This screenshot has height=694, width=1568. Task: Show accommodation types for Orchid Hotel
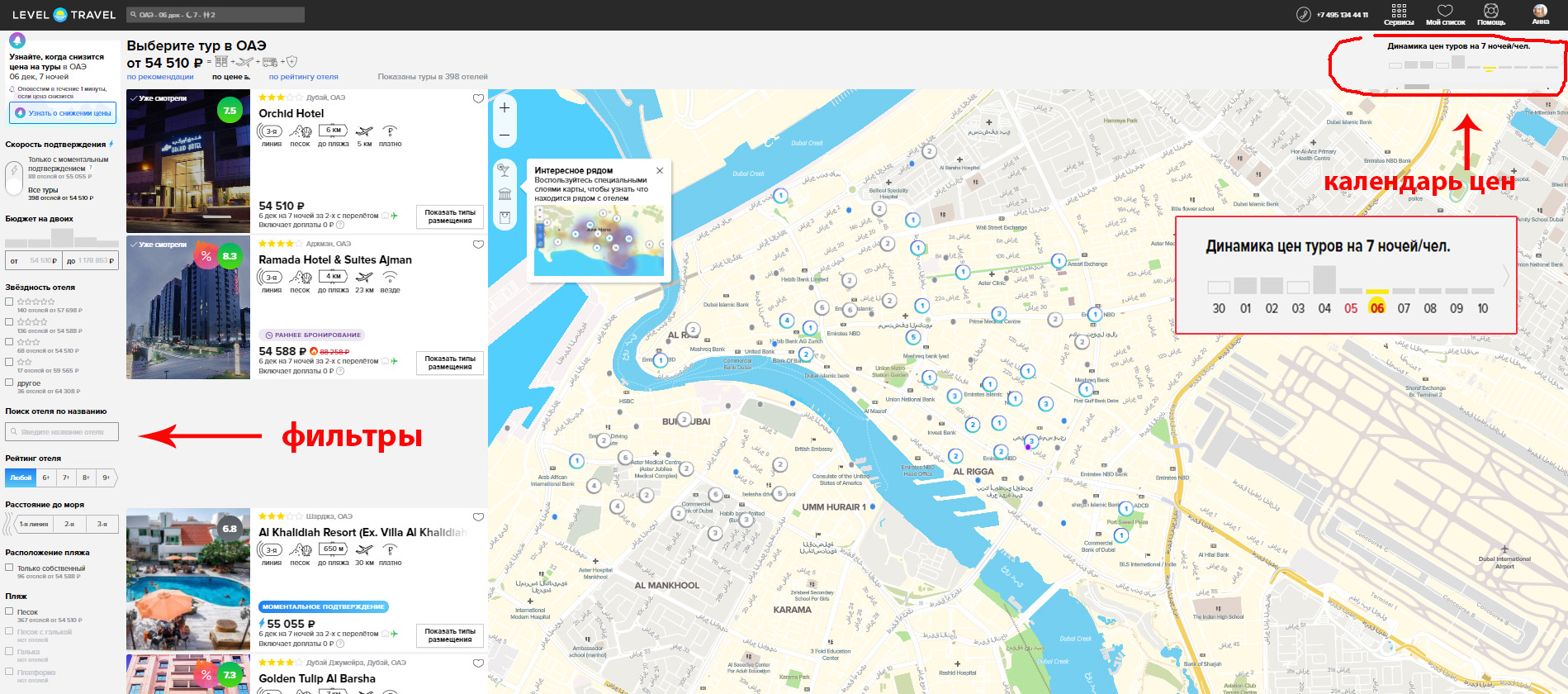point(450,216)
